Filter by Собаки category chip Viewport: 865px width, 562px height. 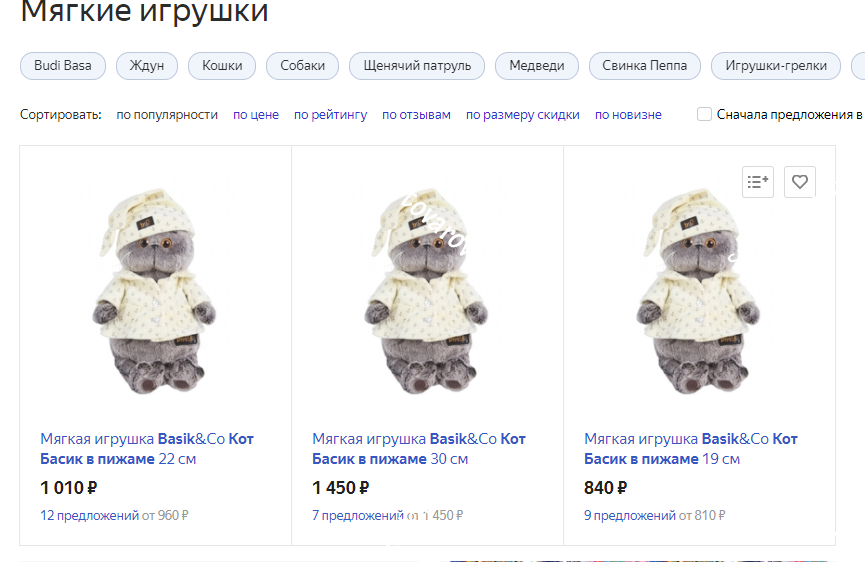302,66
